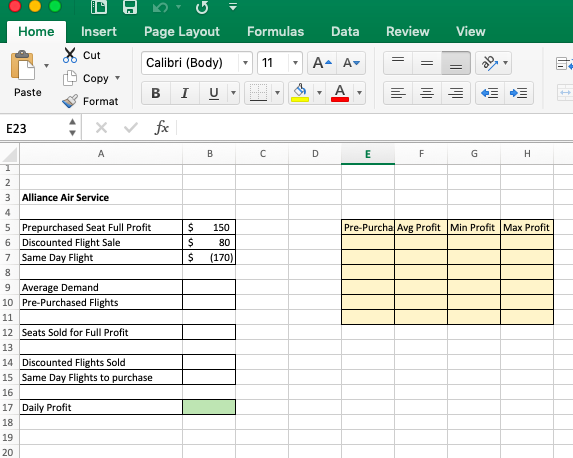Select the Alliance Air Service cell
Screen dimensions: 573x458
point(101,197)
